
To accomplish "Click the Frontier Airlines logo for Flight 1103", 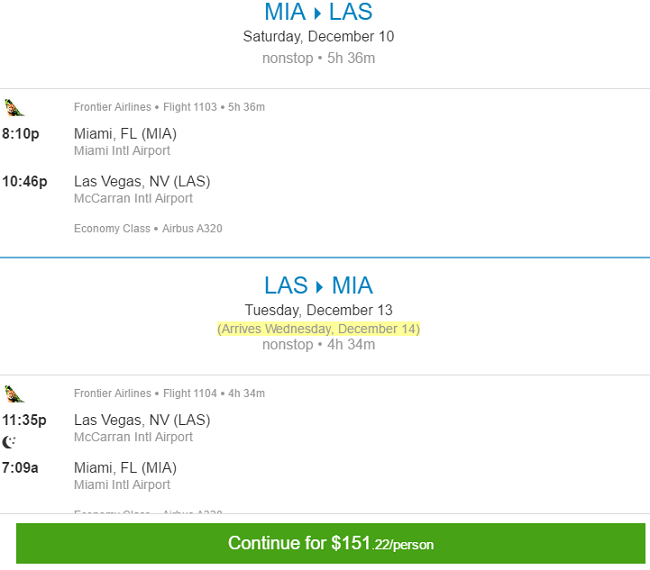I will click(14, 108).
